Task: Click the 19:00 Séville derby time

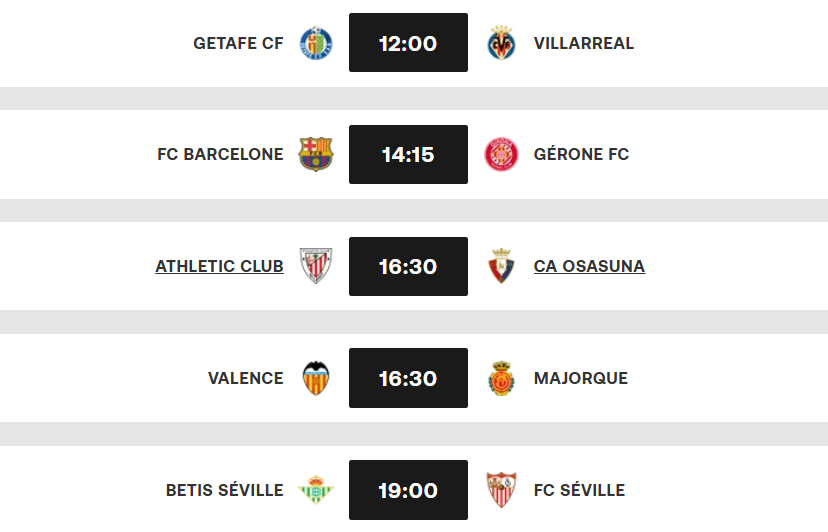Action: tap(408, 490)
